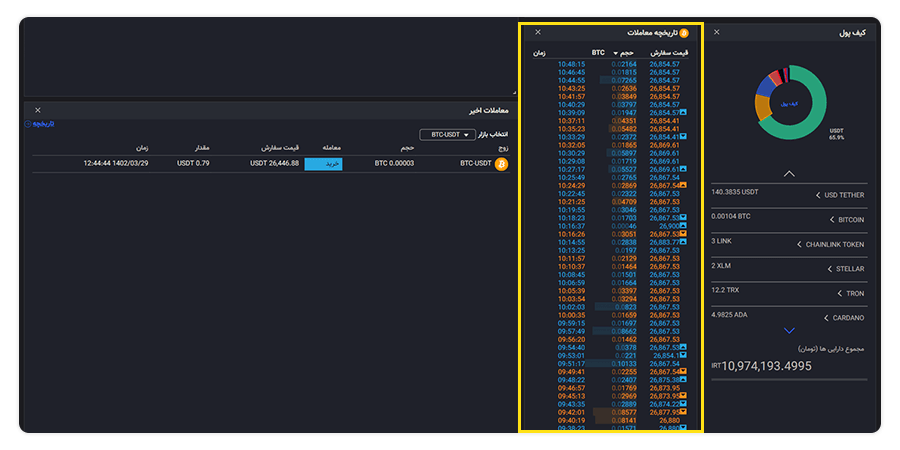Open the BTC-USDT market selection dropdown
900x450 pixels.
click(448, 135)
